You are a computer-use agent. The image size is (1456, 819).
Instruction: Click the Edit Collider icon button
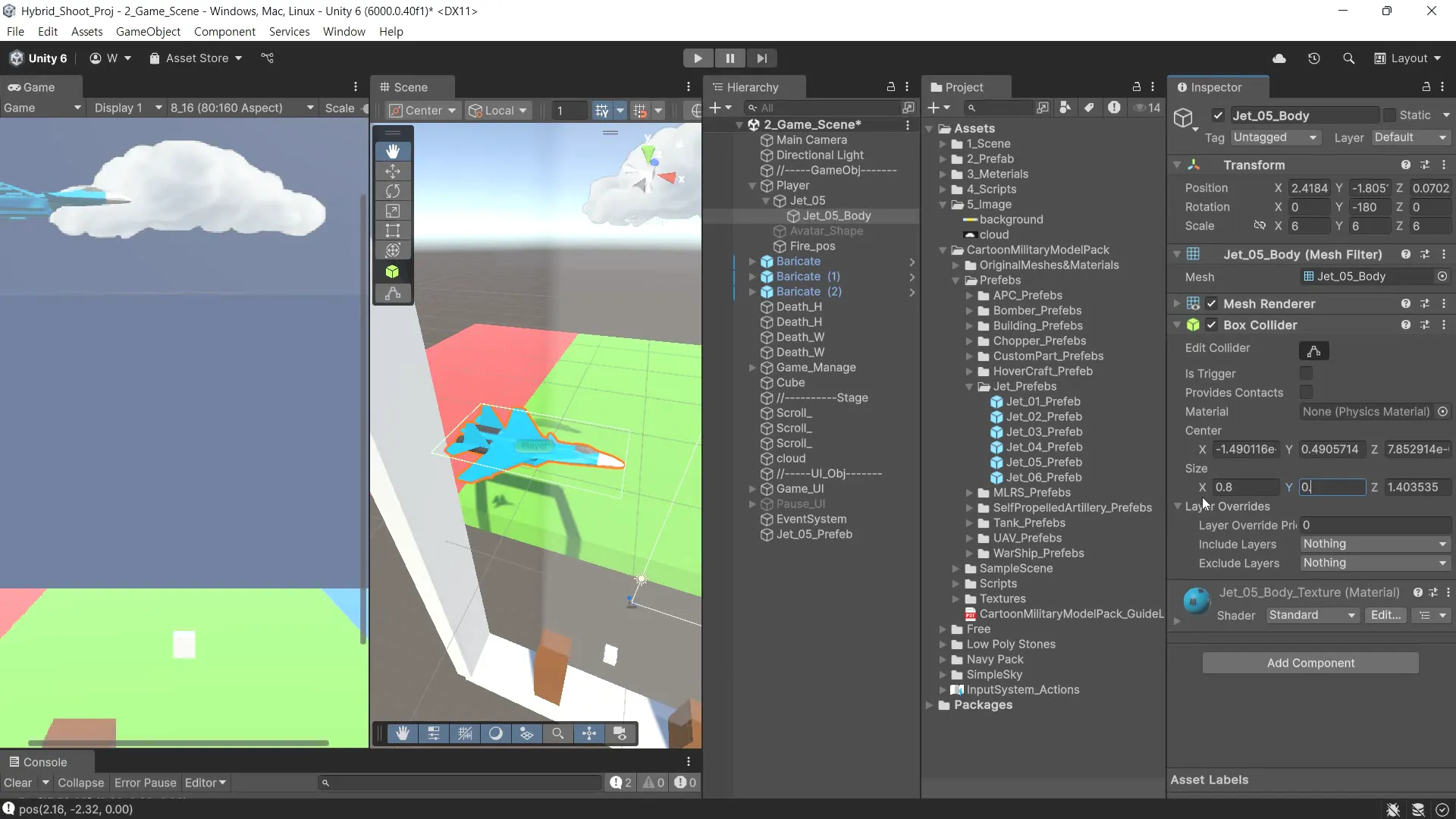(1313, 350)
